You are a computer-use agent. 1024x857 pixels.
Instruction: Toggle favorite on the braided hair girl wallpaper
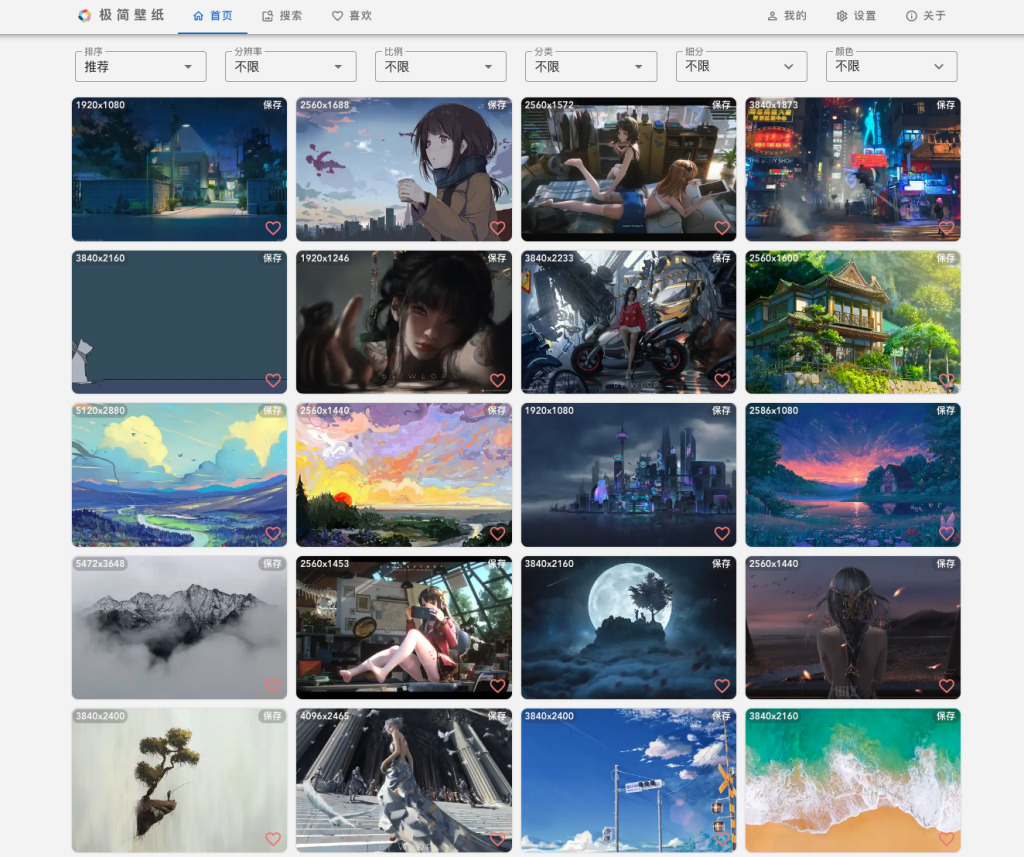click(x=946, y=686)
